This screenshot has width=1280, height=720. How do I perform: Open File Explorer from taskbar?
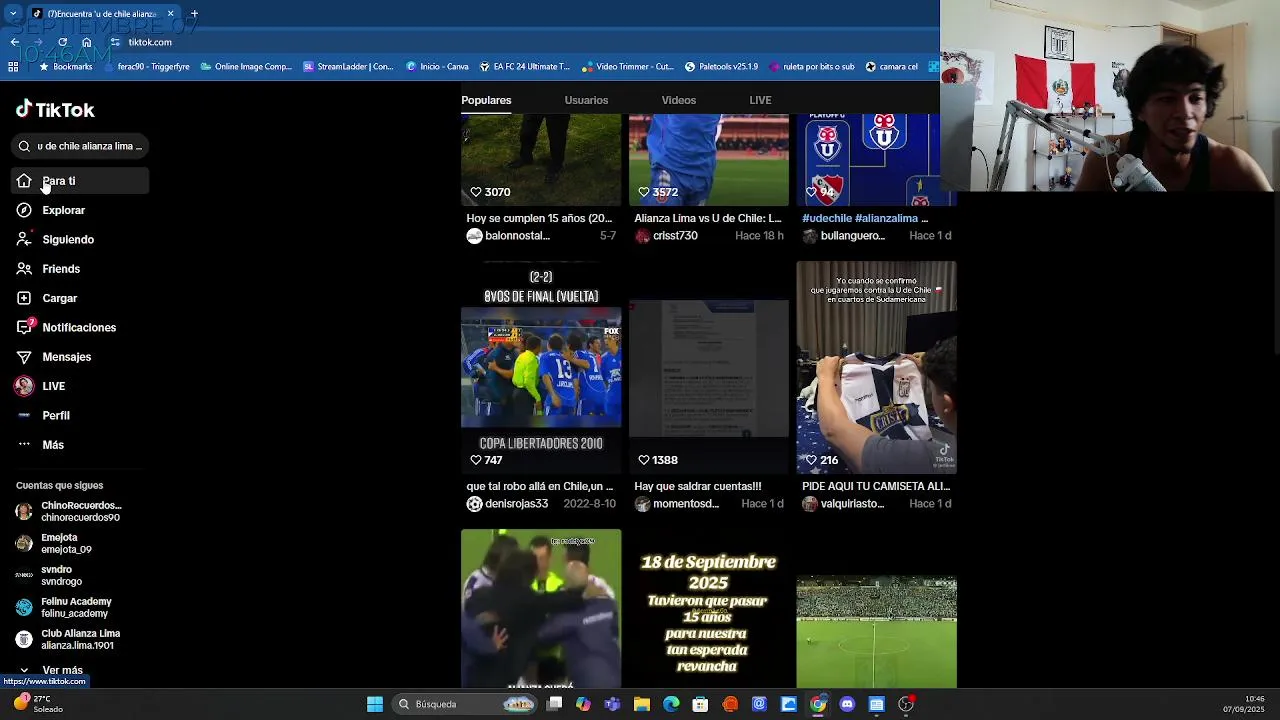(x=642, y=704)
